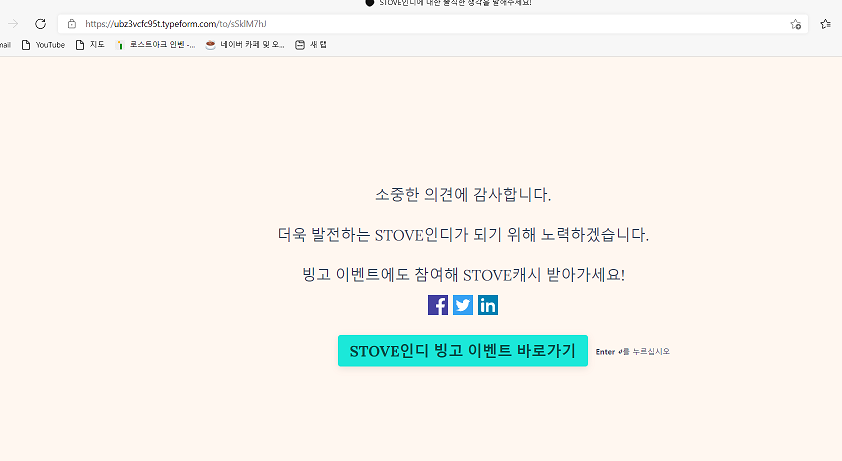Open the 로스트아크 인벤 bookmark
The width and height of the screenshot is (842, 461).
[x=156, y=45]
